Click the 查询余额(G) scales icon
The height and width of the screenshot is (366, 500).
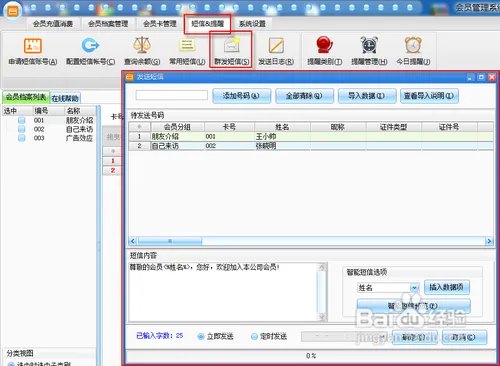[x=142, y=46]
